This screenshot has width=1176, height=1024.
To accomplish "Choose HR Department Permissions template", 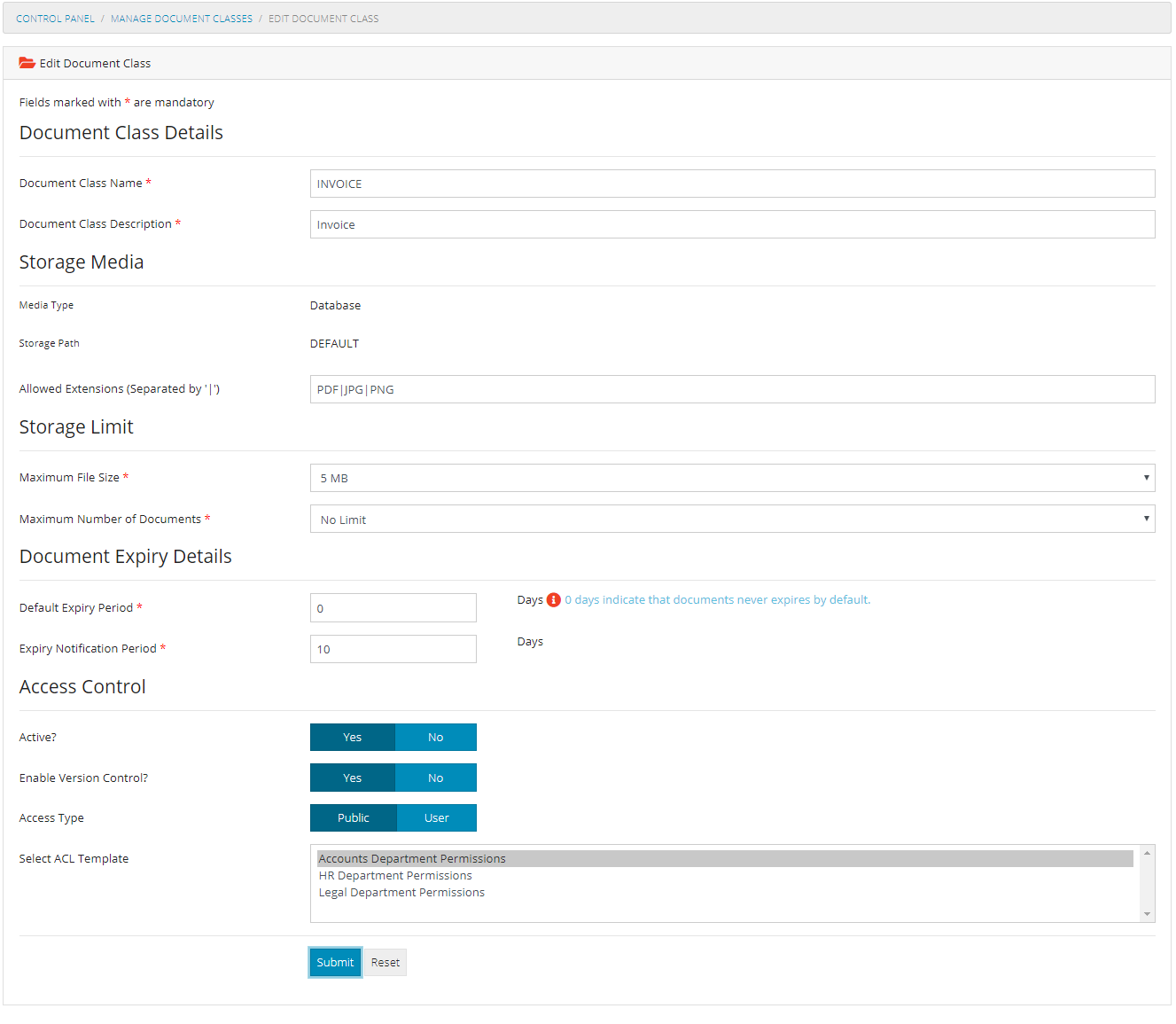I will tap(395, 876).
